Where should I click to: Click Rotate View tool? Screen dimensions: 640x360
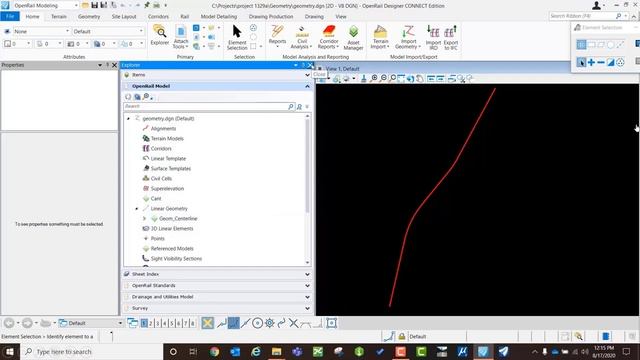click(410, 78)
